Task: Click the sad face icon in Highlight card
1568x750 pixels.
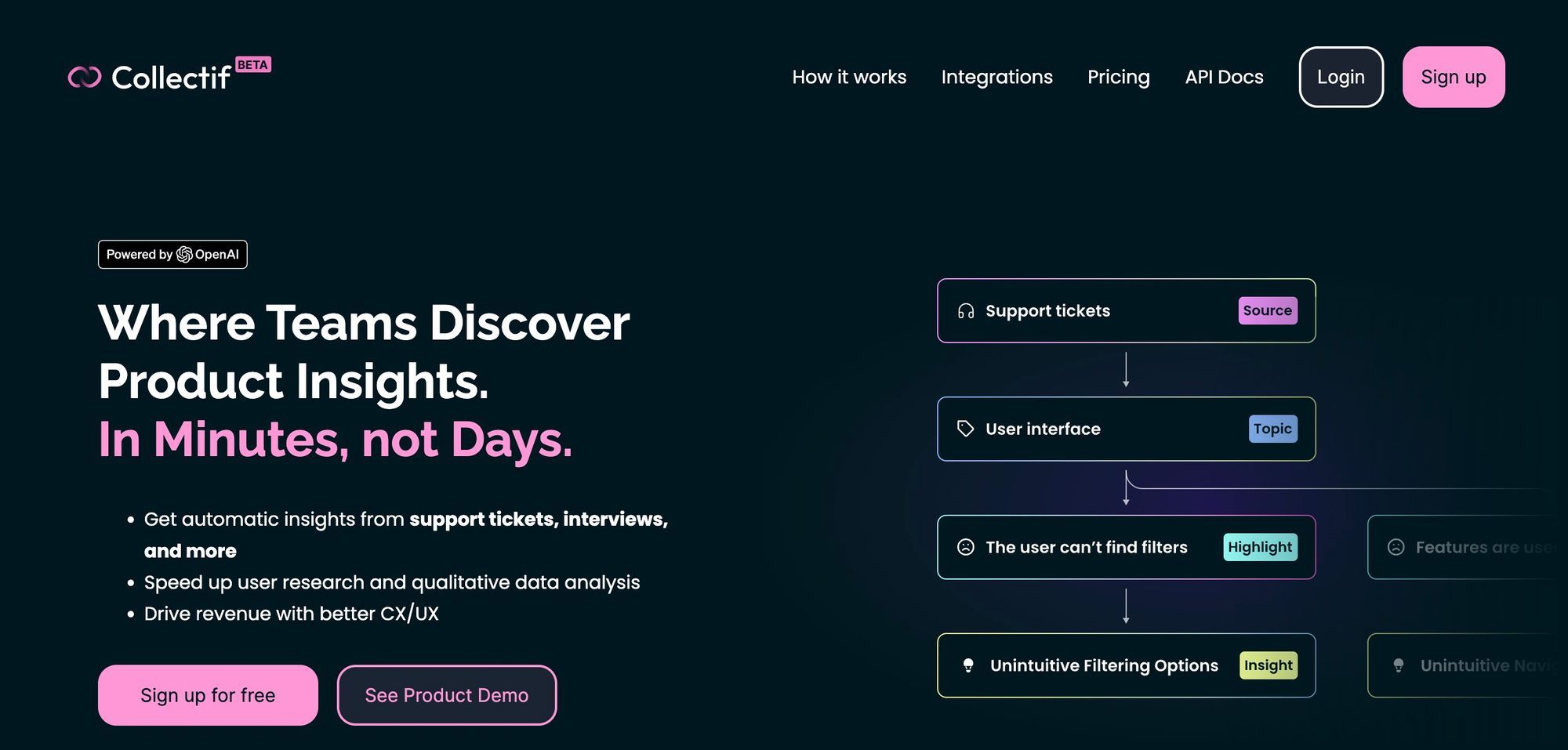Action: (x=966, y=547)
